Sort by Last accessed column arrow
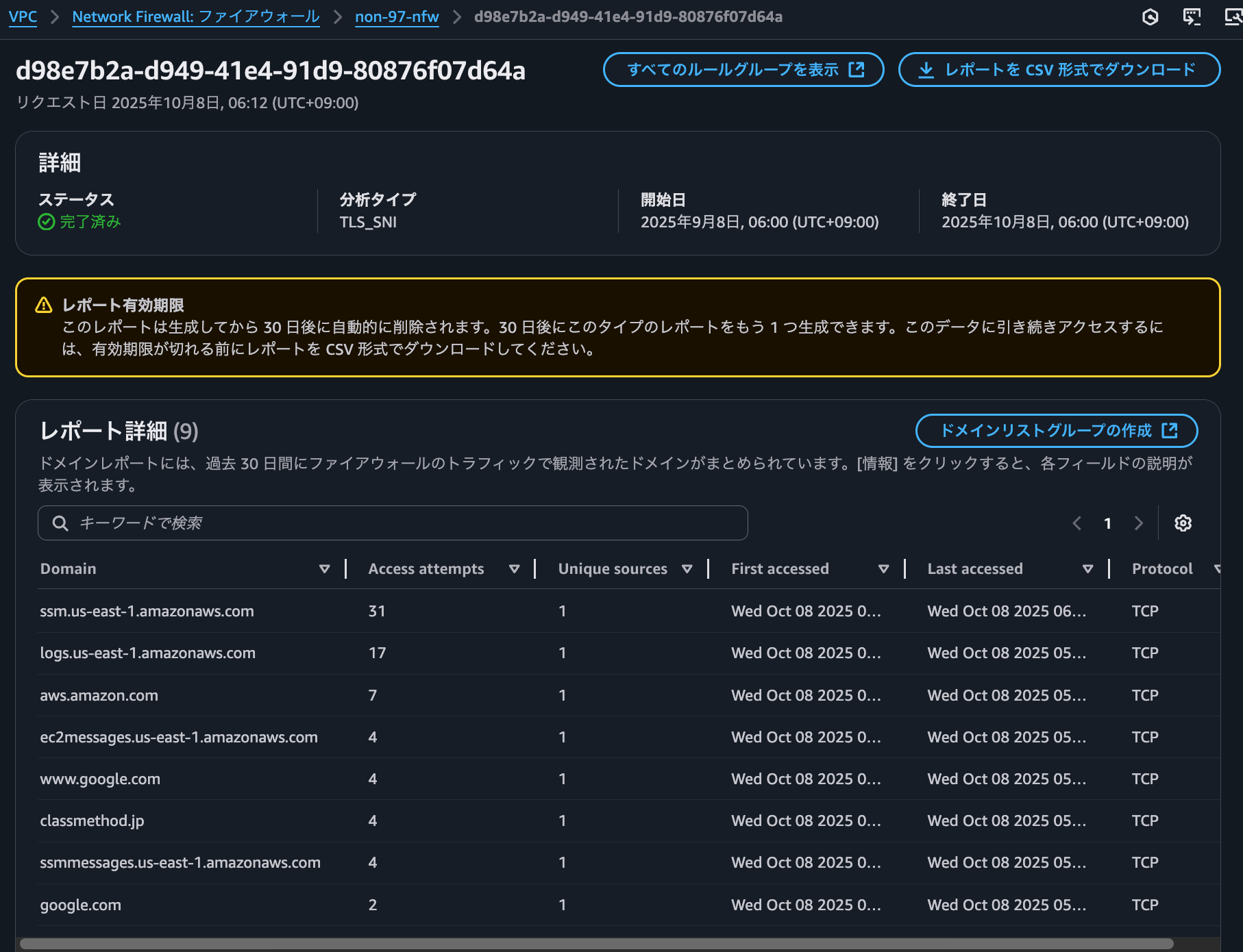Viewport: 1243px width, 952px height. (x=1087, y=569)
